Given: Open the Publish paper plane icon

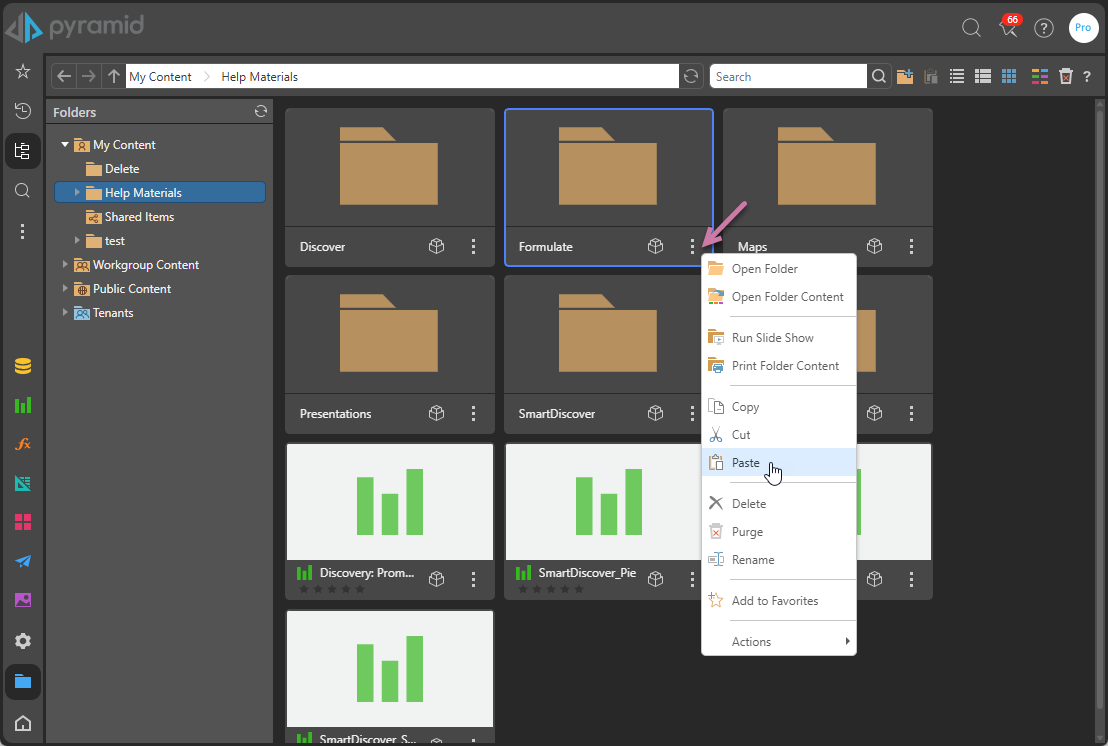Looking at the screenshot, I should 23,561.
